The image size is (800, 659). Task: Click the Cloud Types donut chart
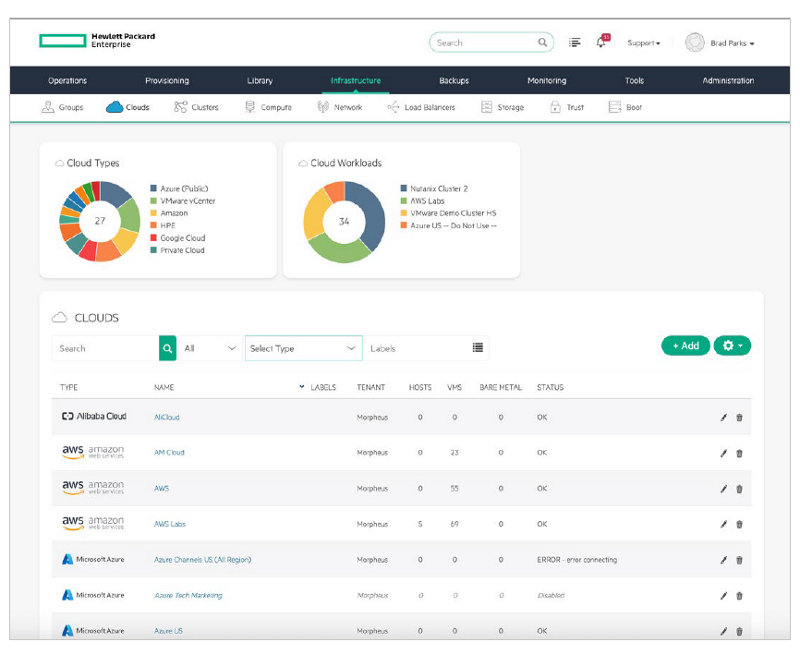[x=100, y=221]
